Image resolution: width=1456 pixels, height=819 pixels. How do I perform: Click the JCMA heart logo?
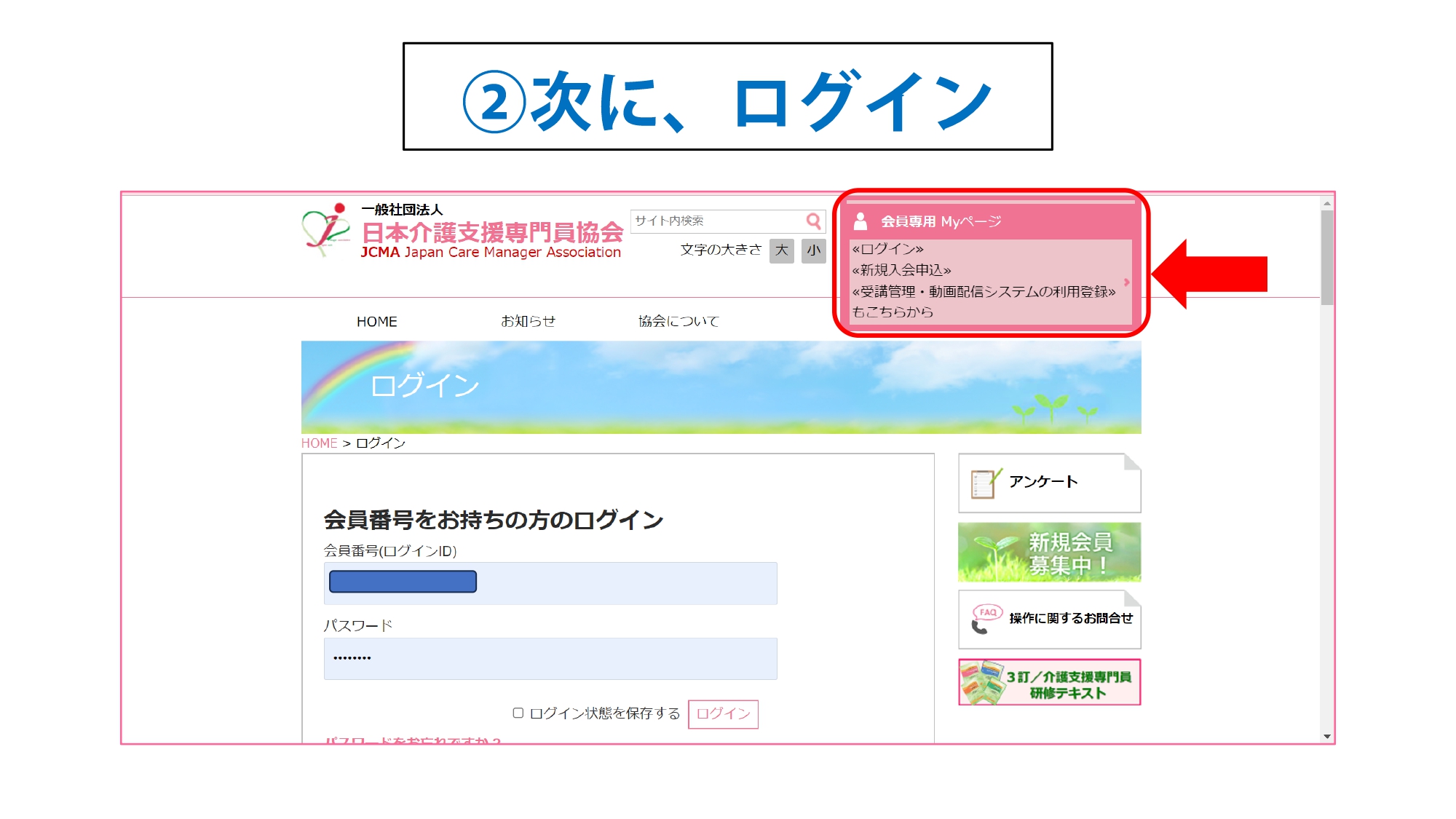coord(325,230)
